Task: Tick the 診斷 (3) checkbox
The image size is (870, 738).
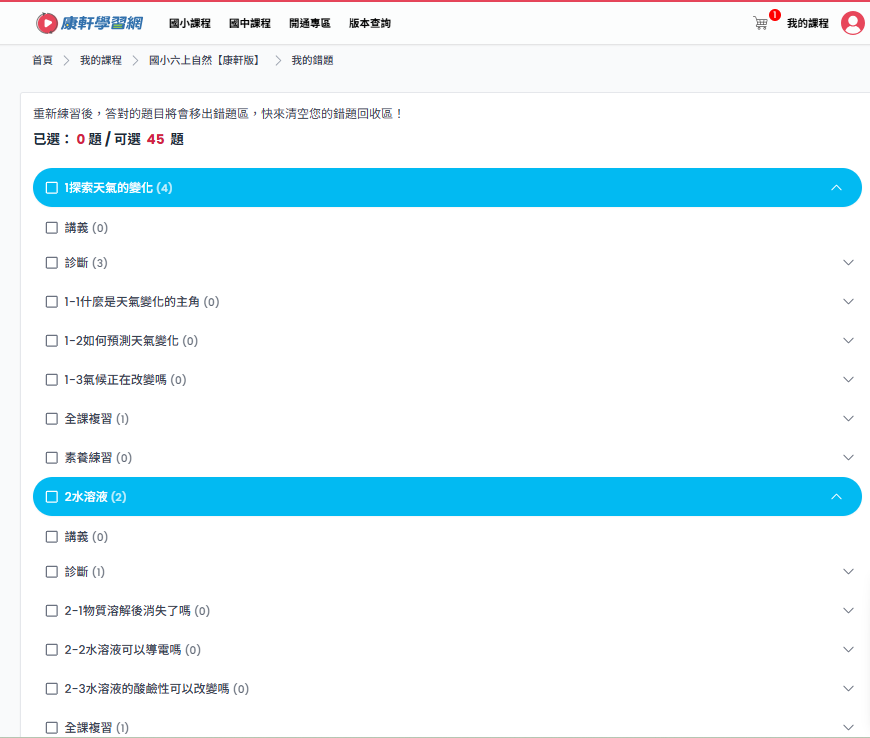Action: [x=52, y=263]
